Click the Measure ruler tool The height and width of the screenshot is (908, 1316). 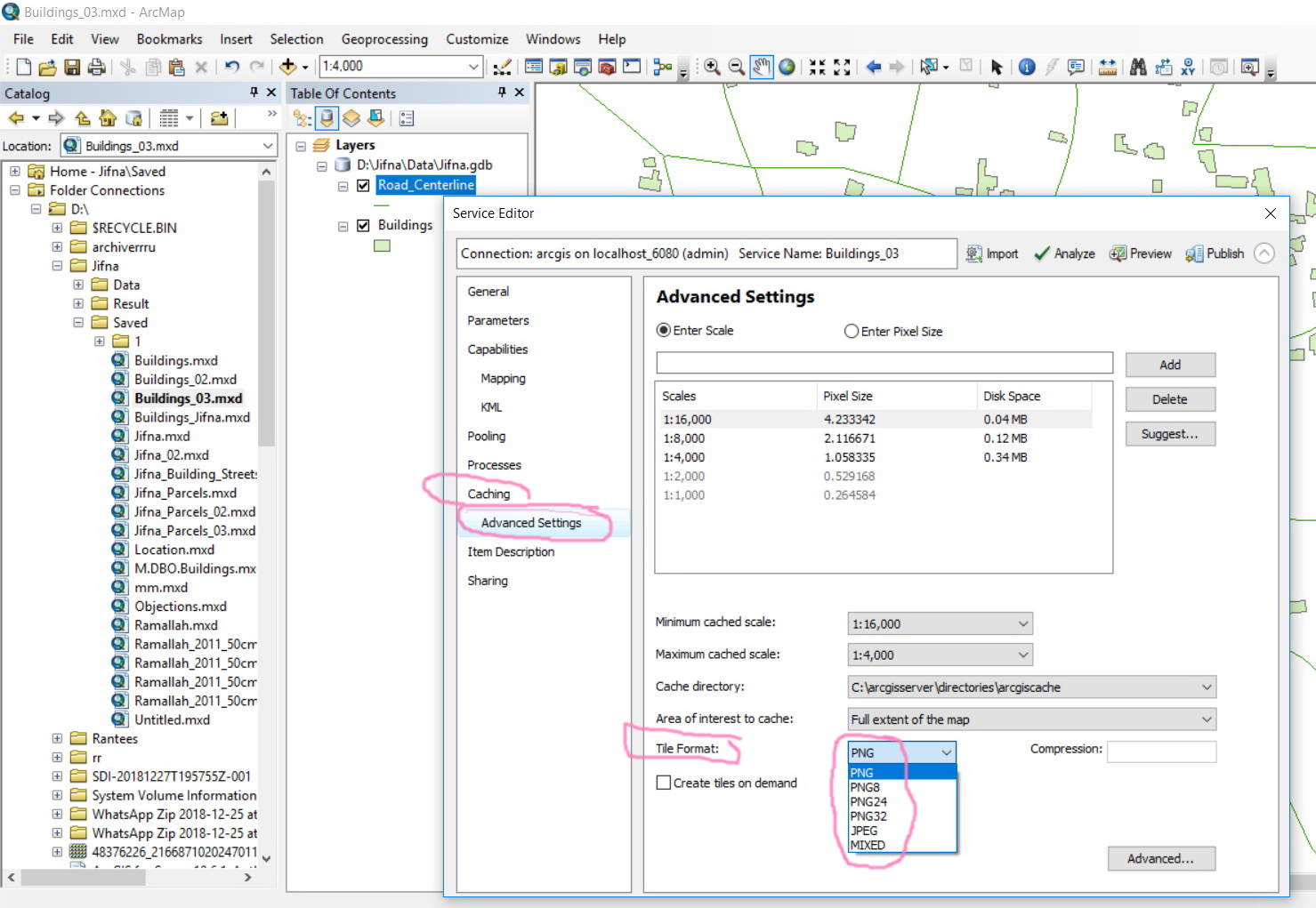[x=1107, y=67]
